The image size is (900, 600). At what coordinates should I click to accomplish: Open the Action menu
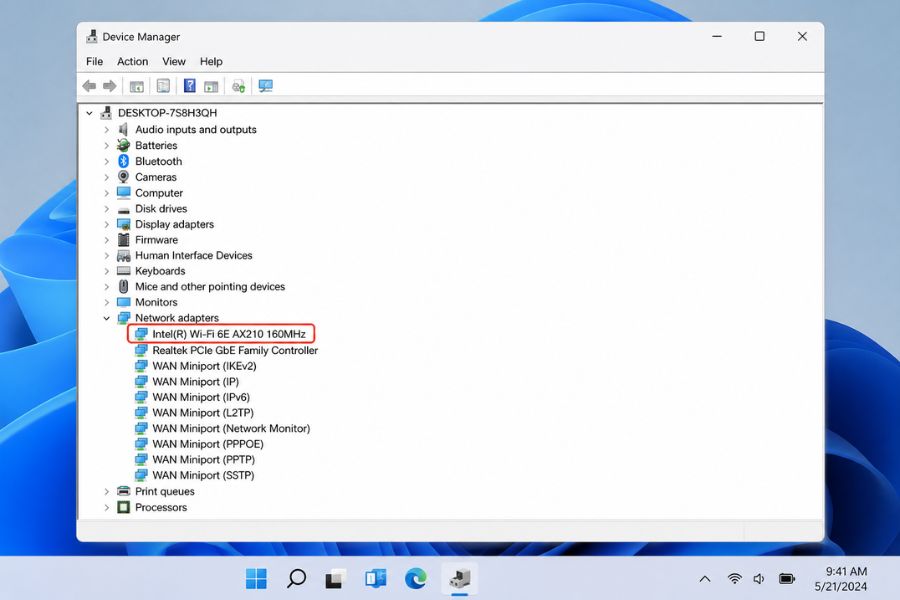[x=133, y=61]
